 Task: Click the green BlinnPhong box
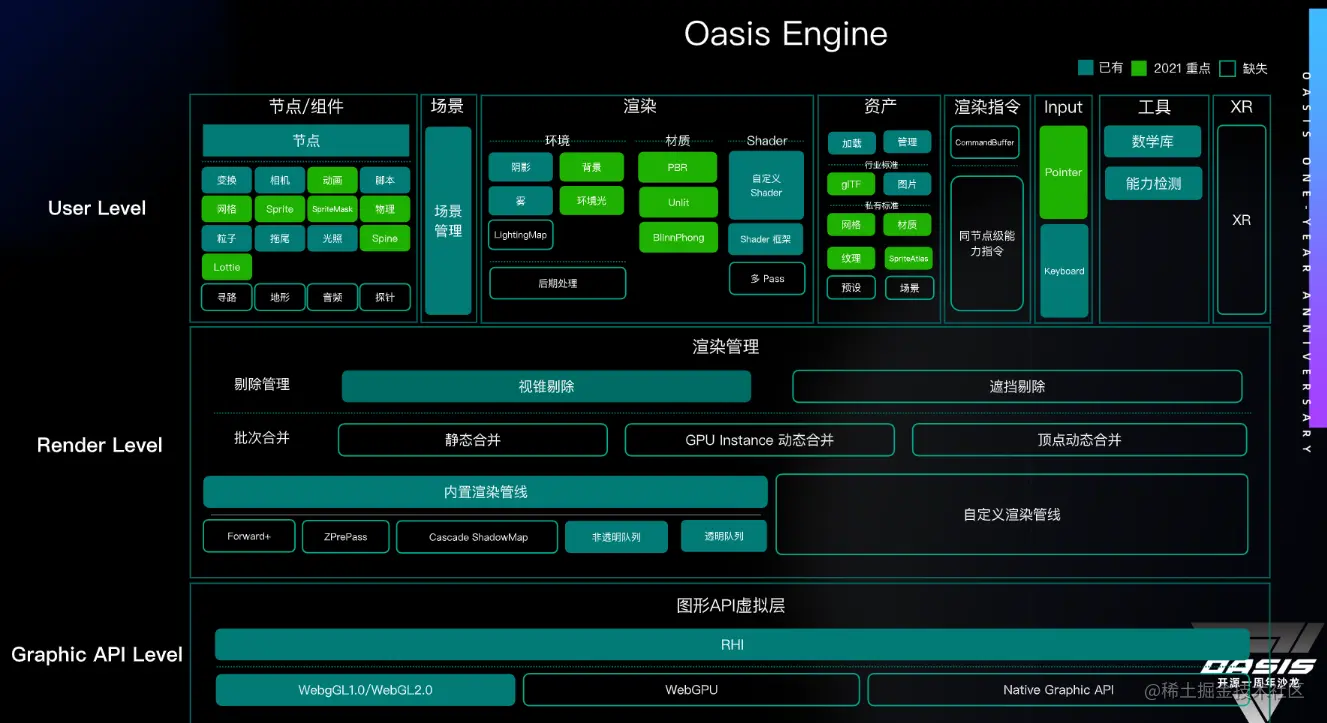coord(678,237)
